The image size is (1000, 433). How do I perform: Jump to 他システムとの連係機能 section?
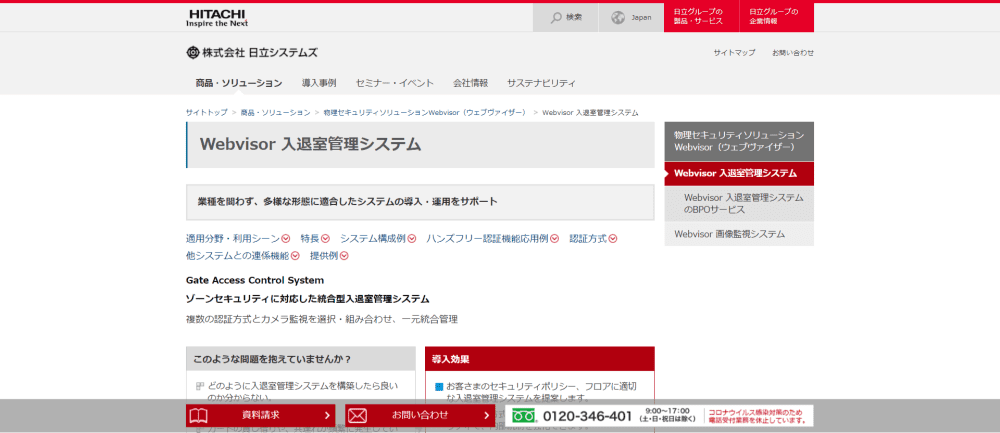238,256
